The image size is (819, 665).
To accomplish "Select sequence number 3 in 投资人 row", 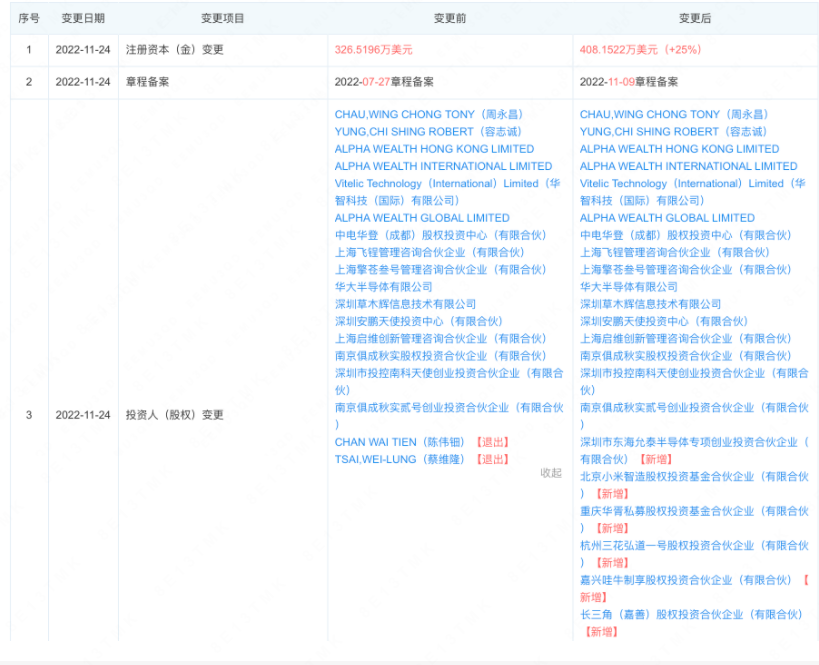I will click(x=29, y=415).
